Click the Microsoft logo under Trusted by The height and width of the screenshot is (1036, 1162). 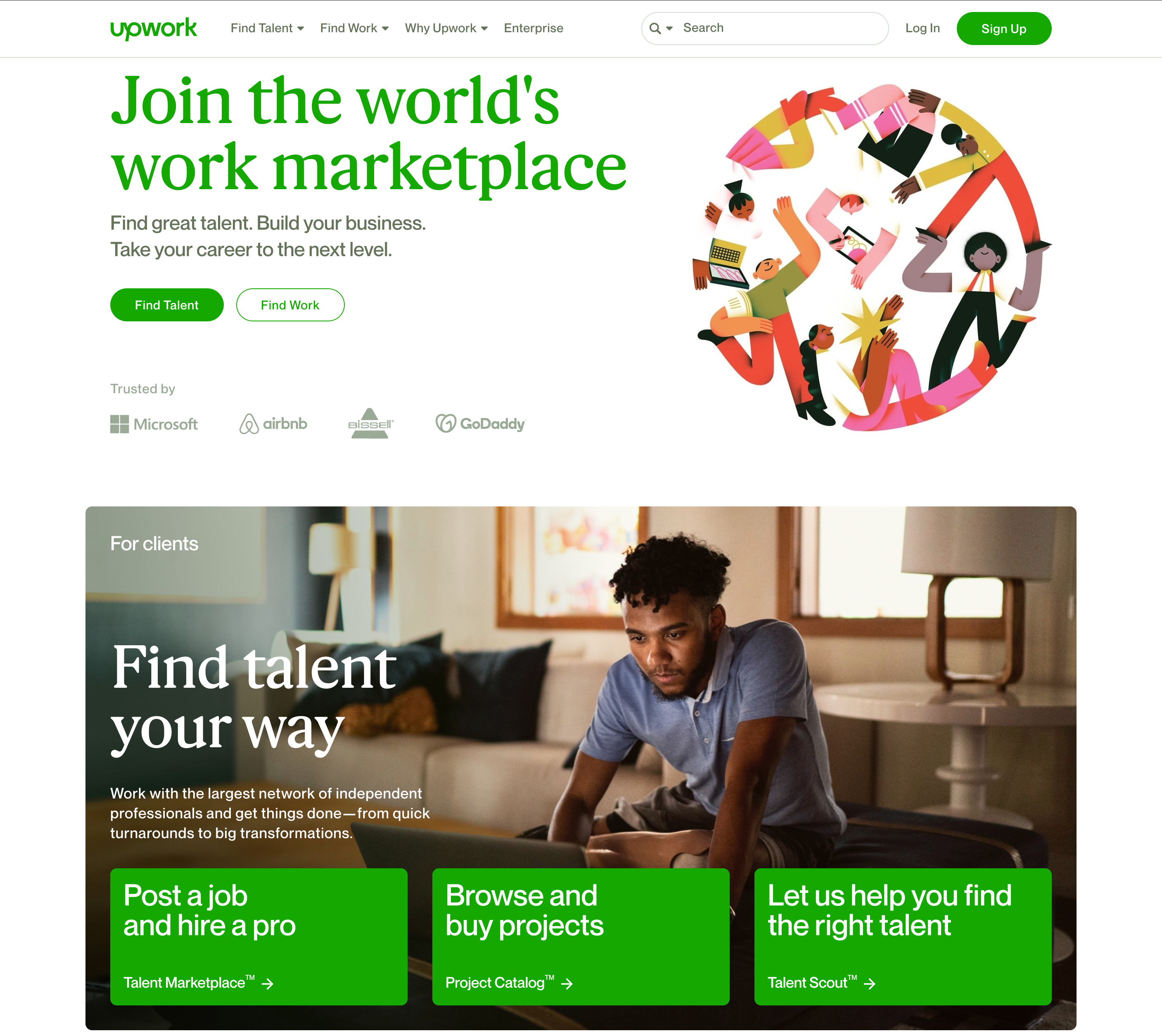[x=154, y=424]
